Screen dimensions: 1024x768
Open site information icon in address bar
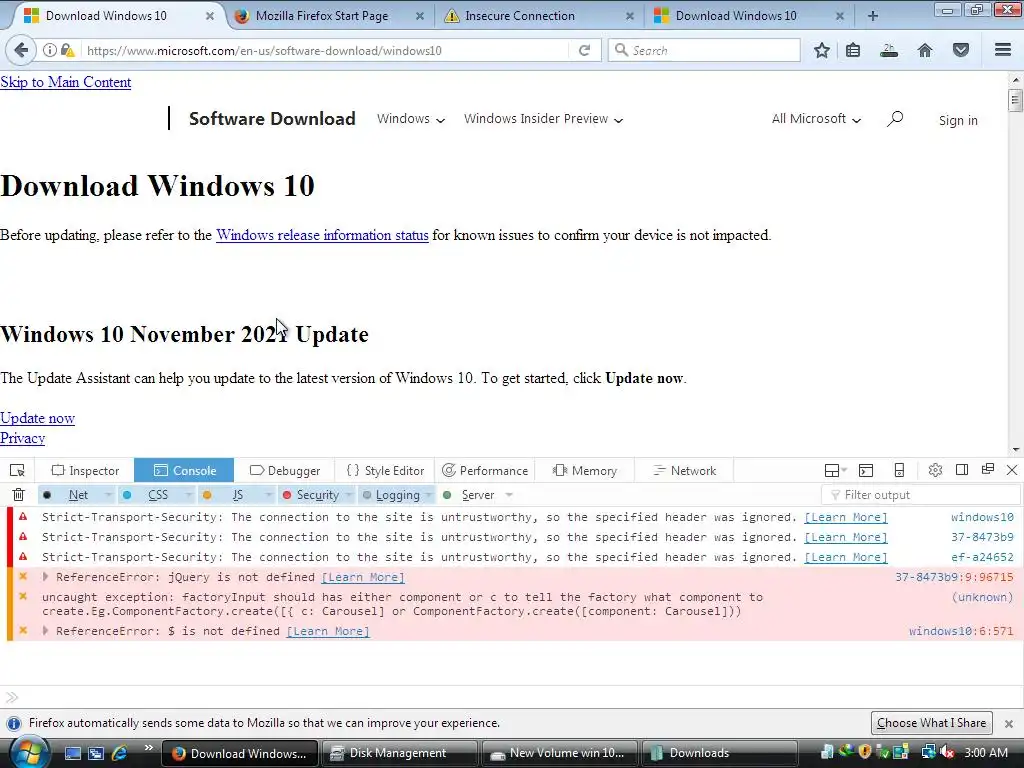pos(50,50)
